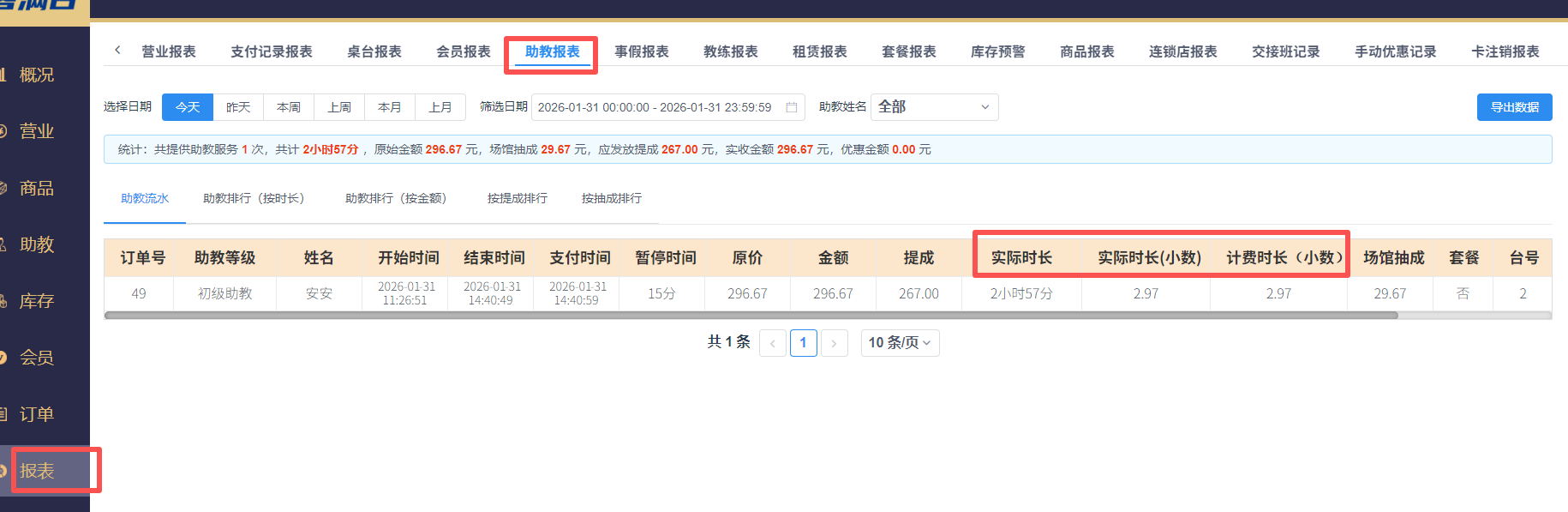Screen dimensions: 1568x512
Task: Open 会员 in the sidebar
Action: 36,358
